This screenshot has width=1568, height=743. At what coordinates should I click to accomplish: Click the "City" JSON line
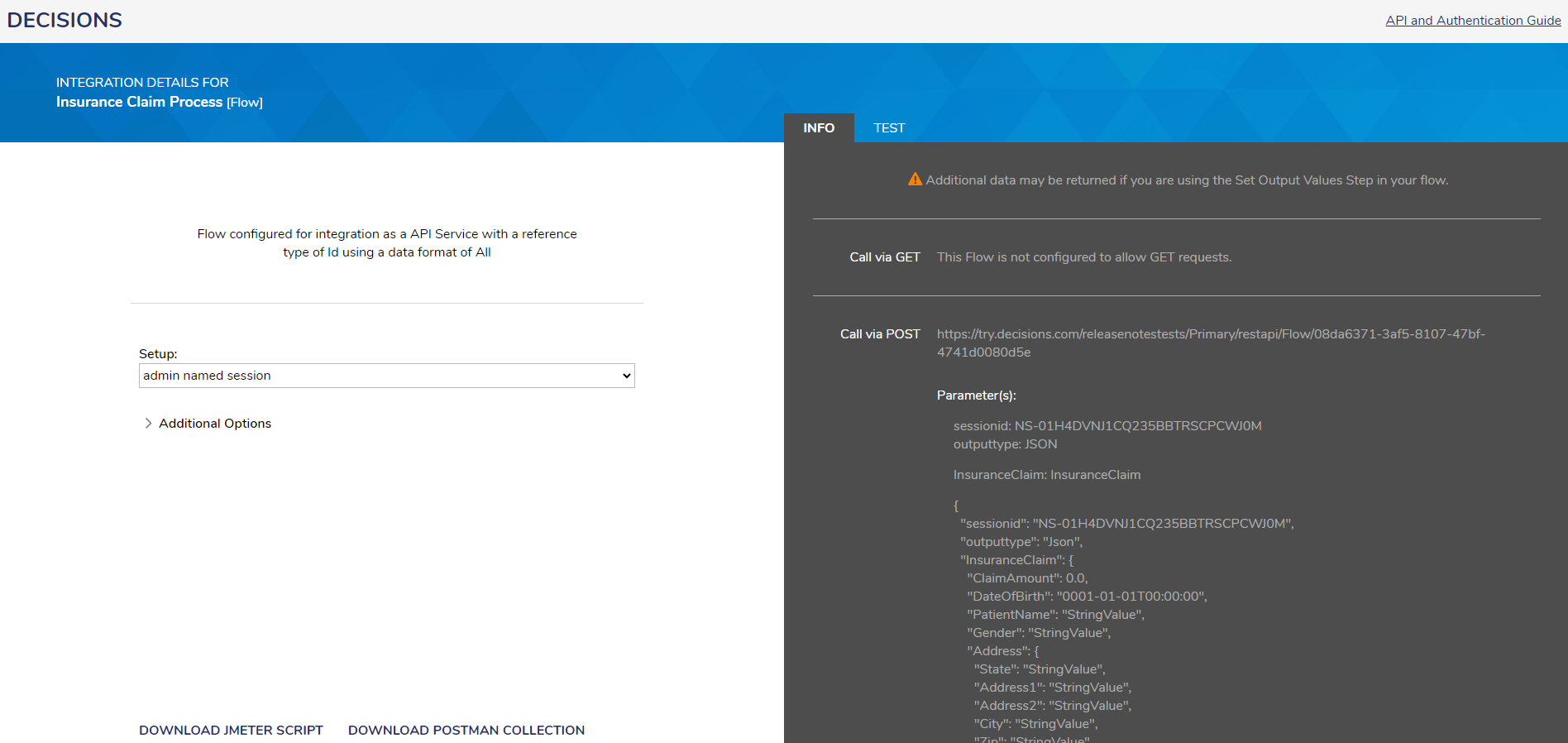coord(1036,724)
